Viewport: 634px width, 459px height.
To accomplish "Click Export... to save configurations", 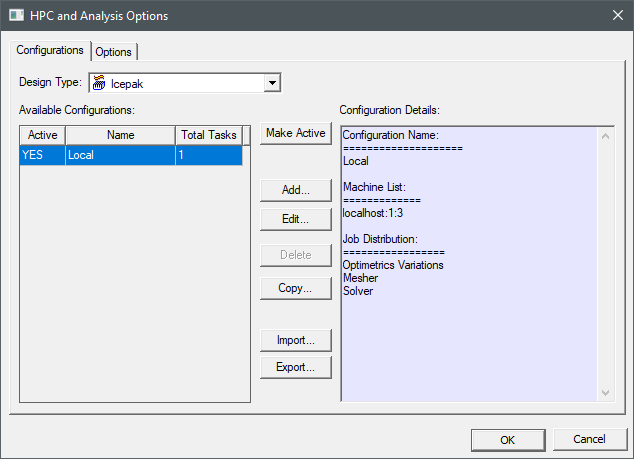I will pyautogui.click(x=295, y=367).
